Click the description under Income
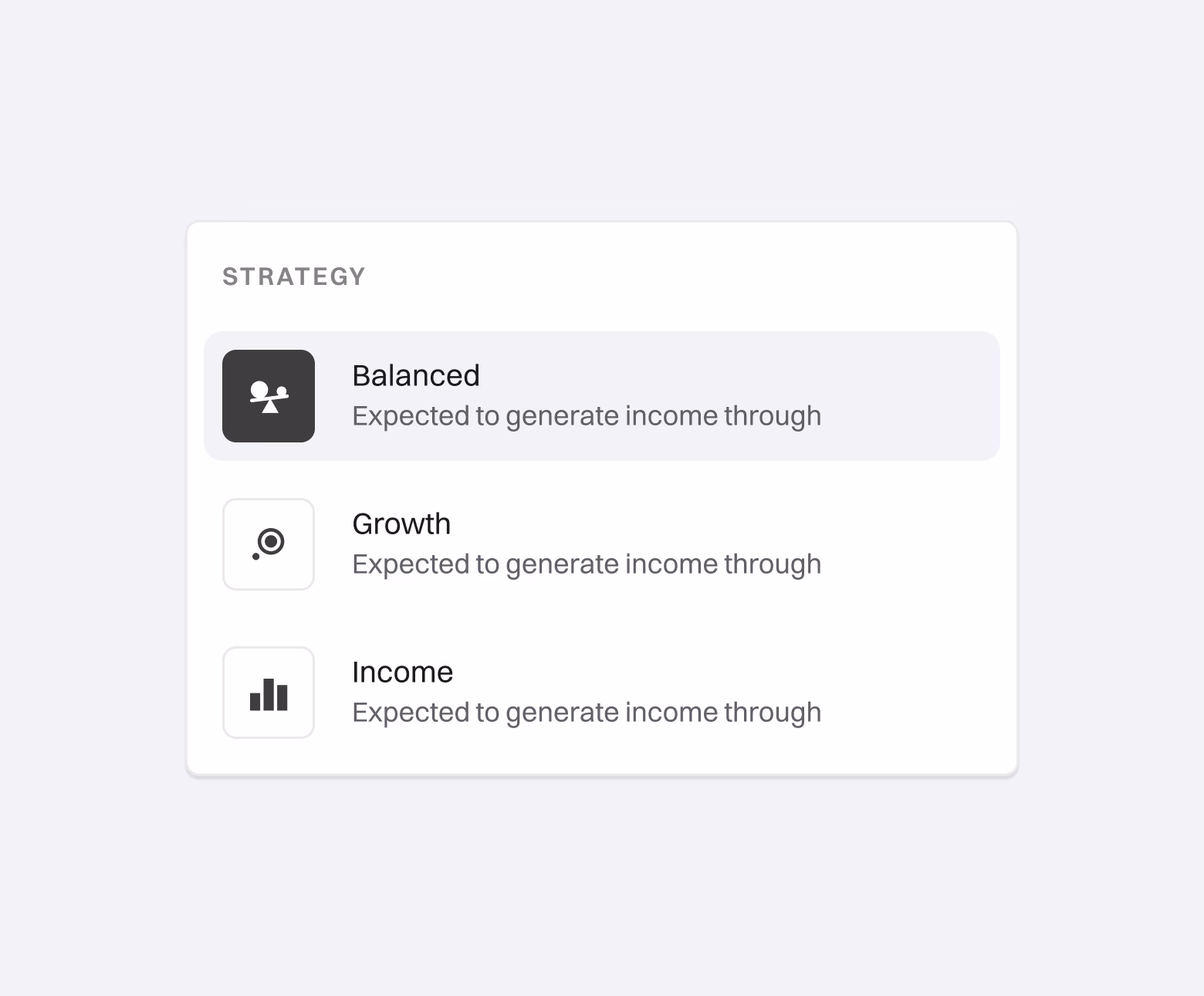 (587, 712)
